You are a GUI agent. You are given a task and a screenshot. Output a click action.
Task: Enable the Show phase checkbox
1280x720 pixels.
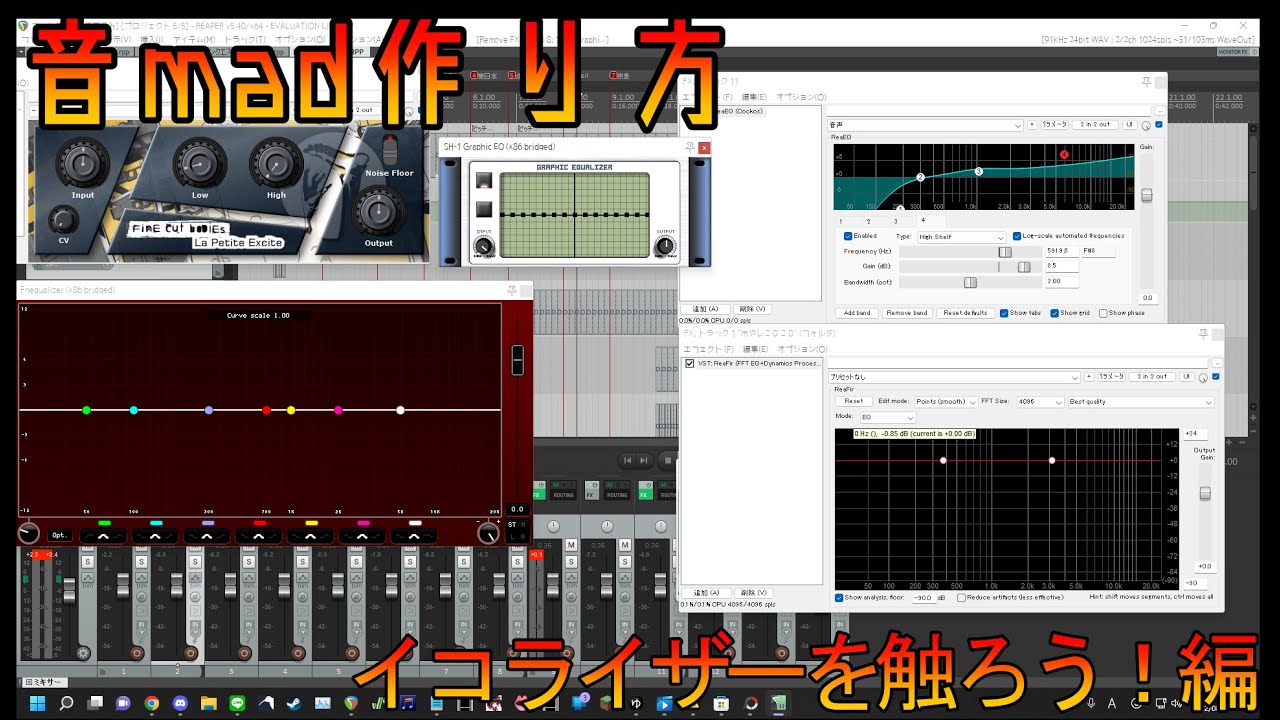point(1103,313)
